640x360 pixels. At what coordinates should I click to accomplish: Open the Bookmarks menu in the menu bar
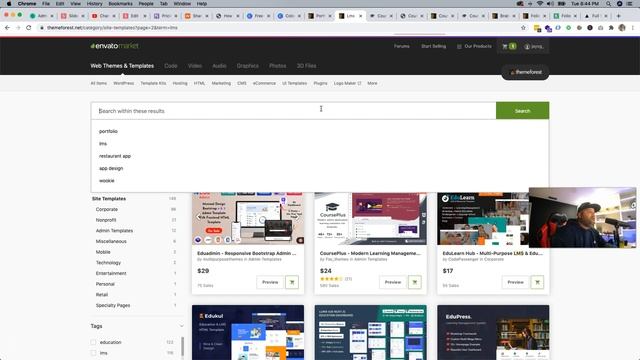pyautogui.click(x=120, y=4)
